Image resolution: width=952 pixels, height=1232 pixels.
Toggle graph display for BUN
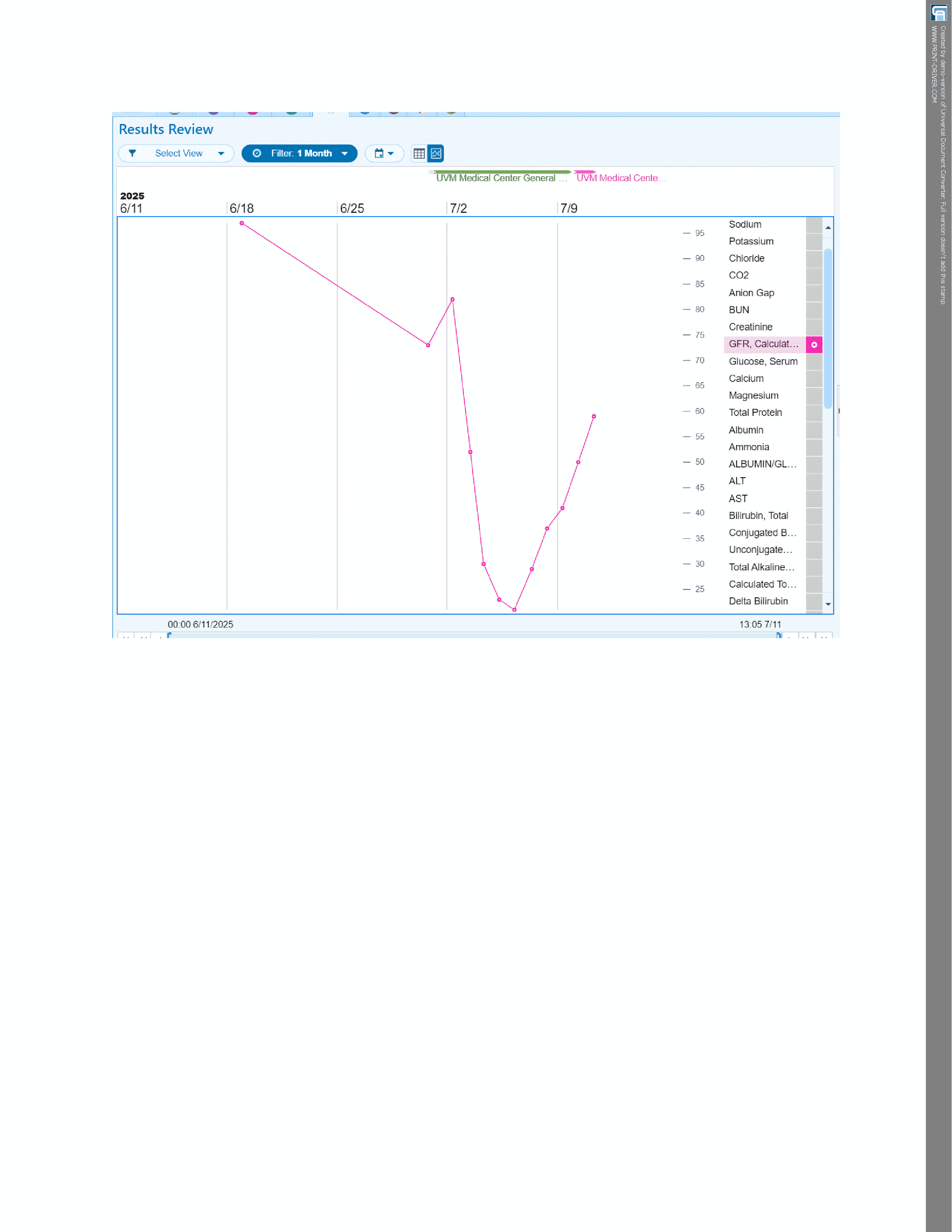[x=814, y=310]
